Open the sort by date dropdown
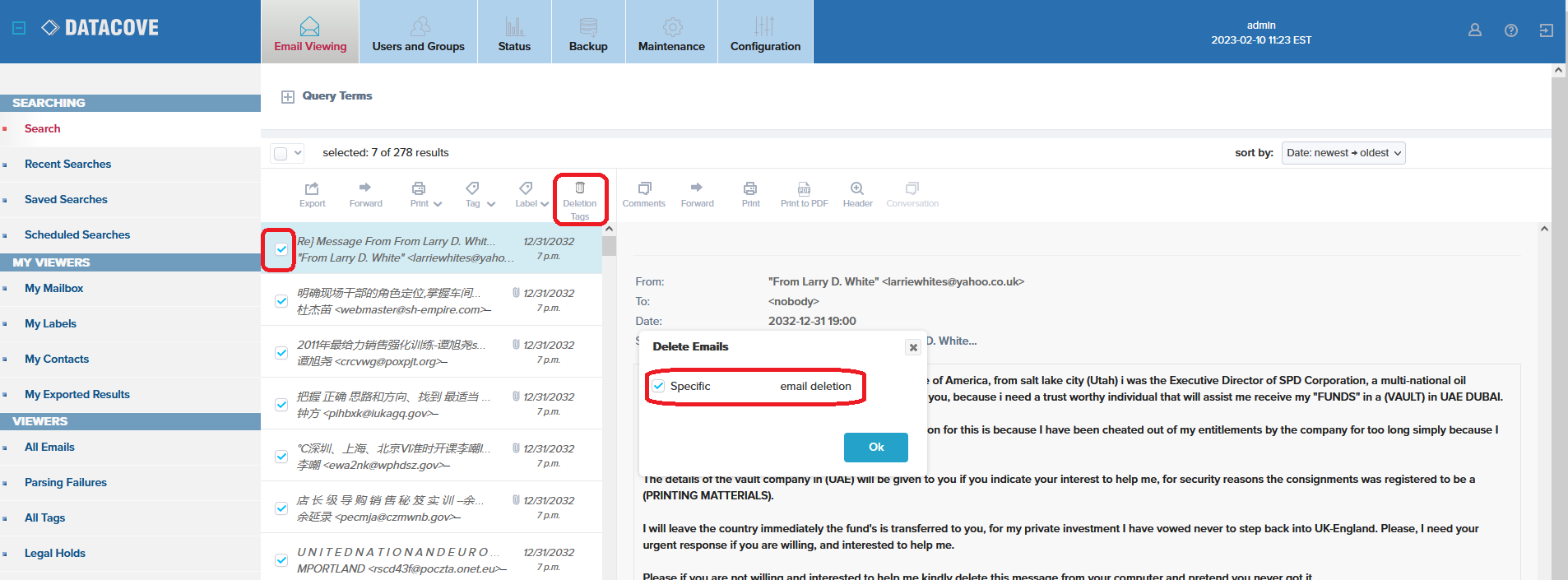 click(1343, 153)
